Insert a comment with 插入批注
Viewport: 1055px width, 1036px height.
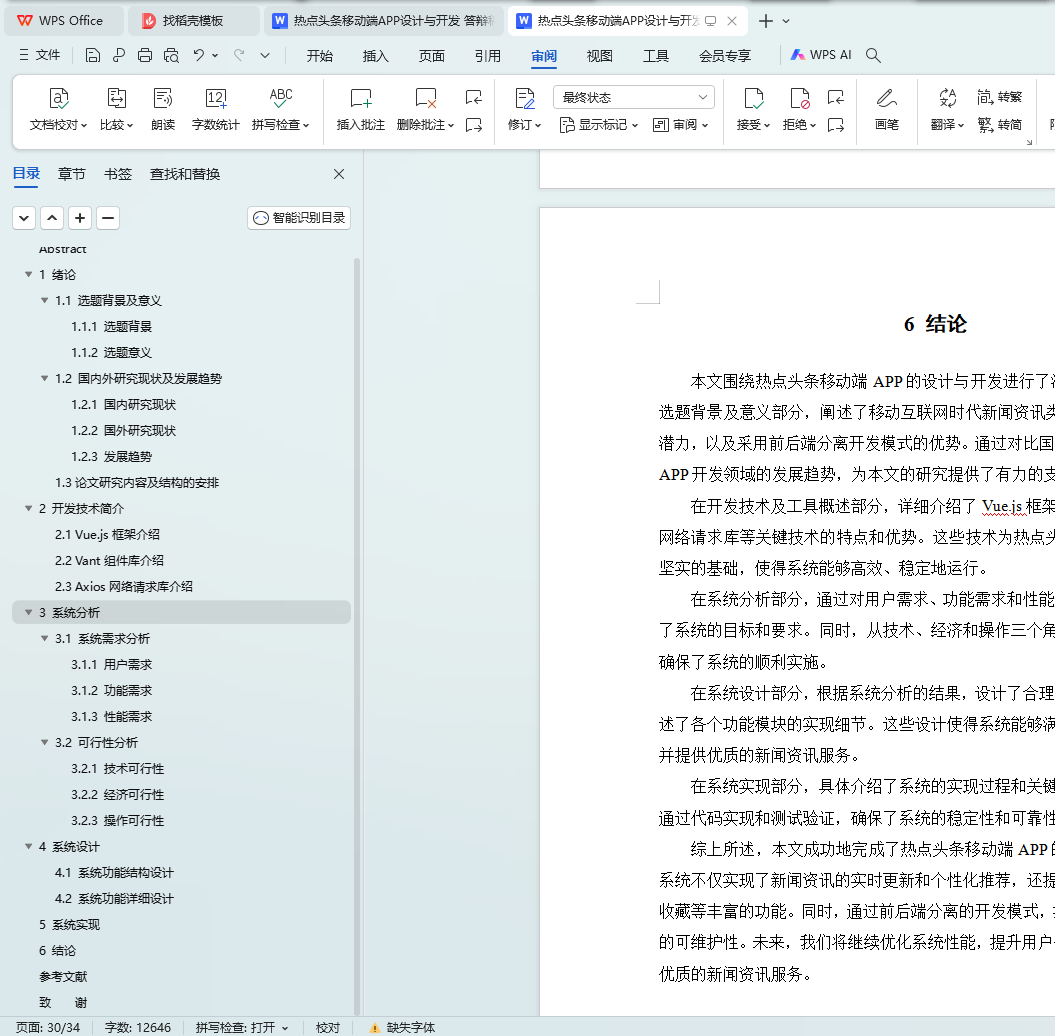[x=361, y=110]
